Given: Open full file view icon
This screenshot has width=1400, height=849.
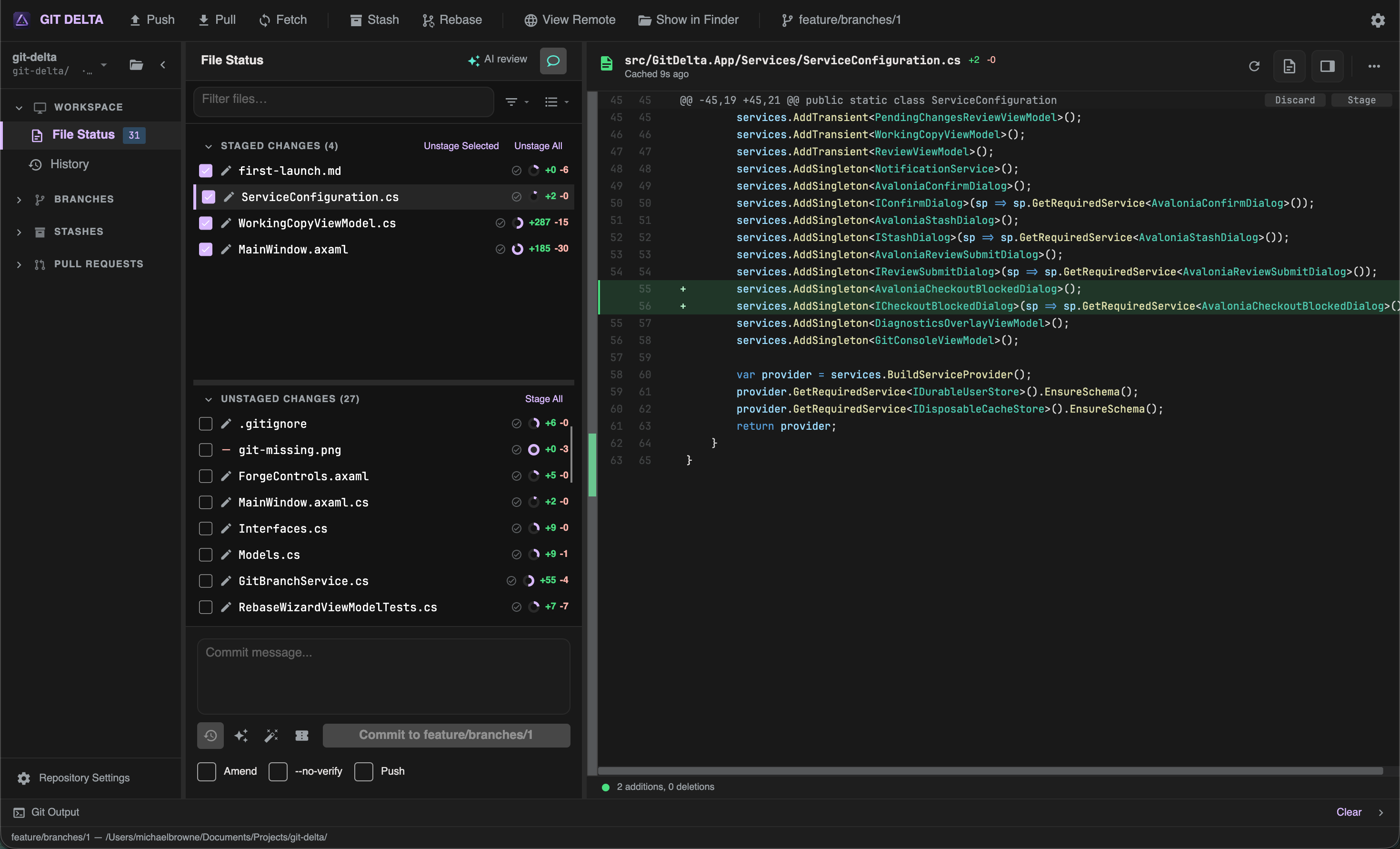Looking at the screenshot, I should 1289,66.
